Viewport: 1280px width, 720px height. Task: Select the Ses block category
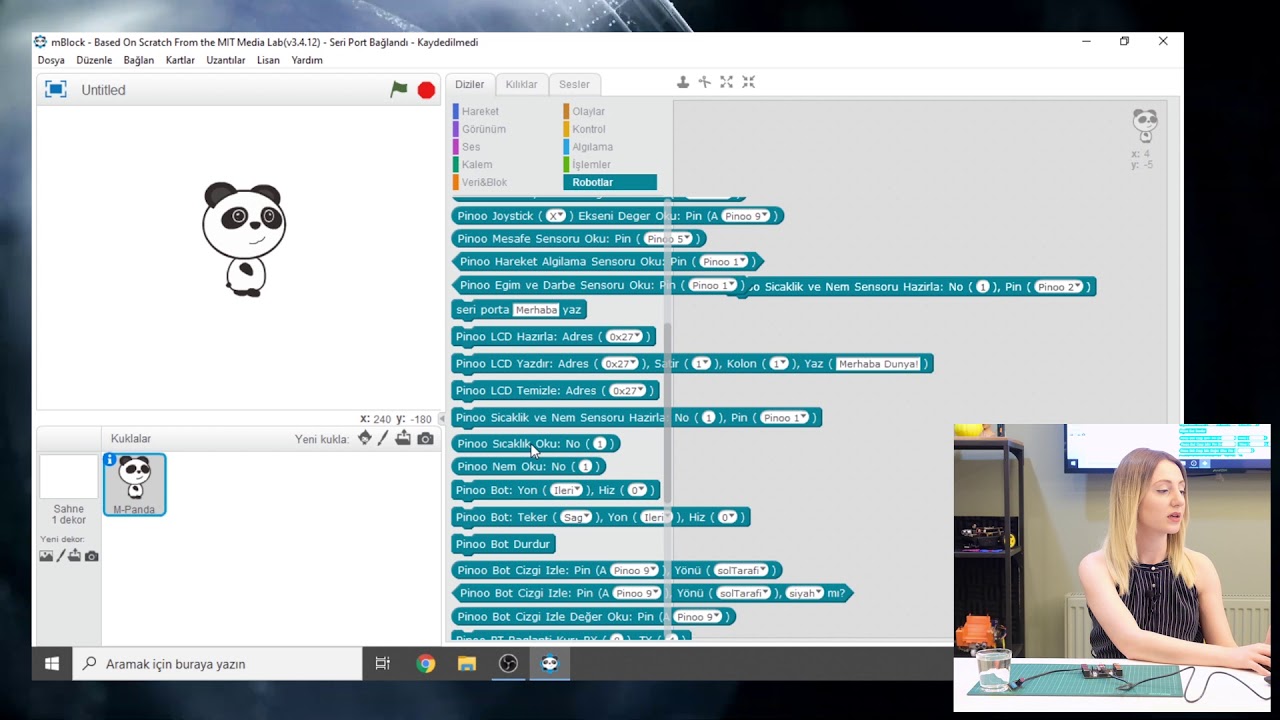point(471,147)
